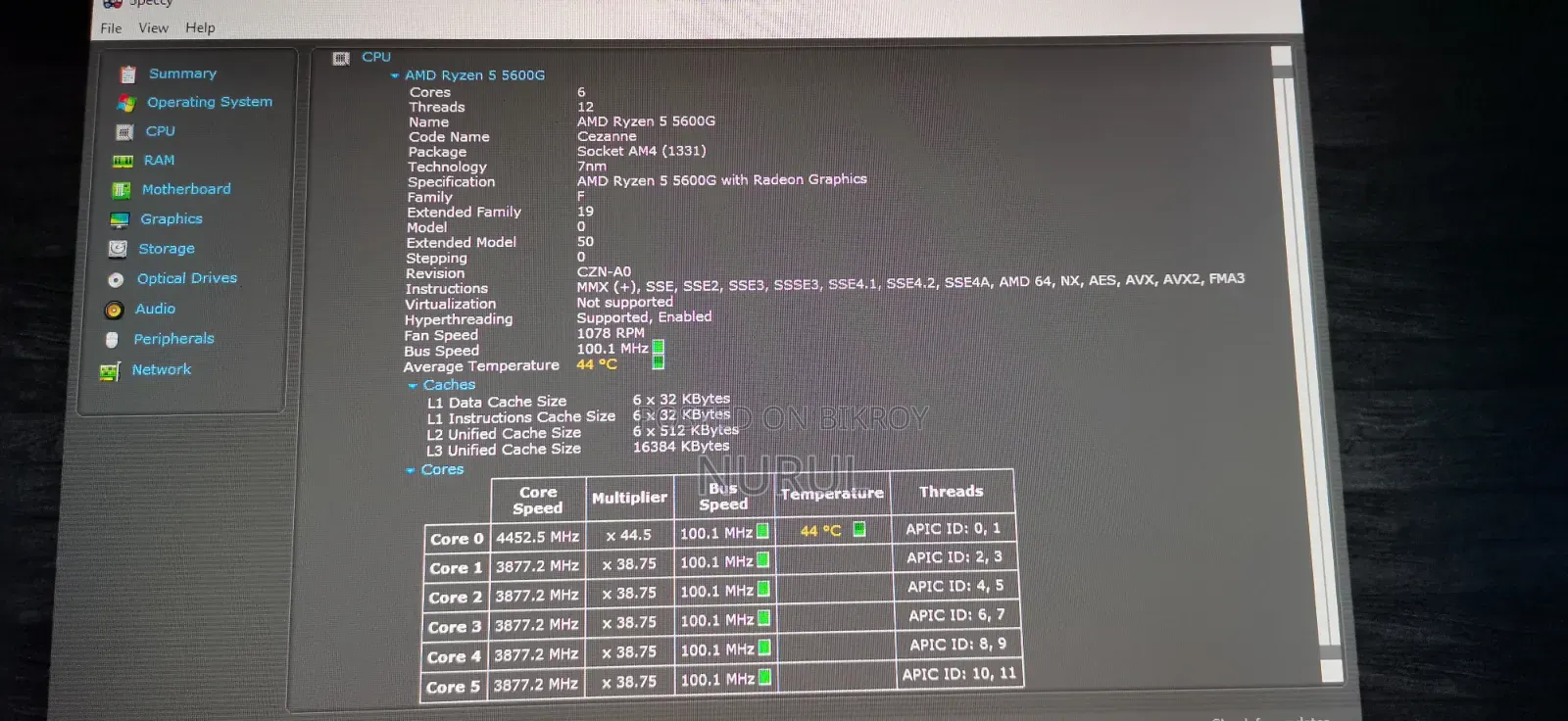Click the Summary clipboard icon

127,74
